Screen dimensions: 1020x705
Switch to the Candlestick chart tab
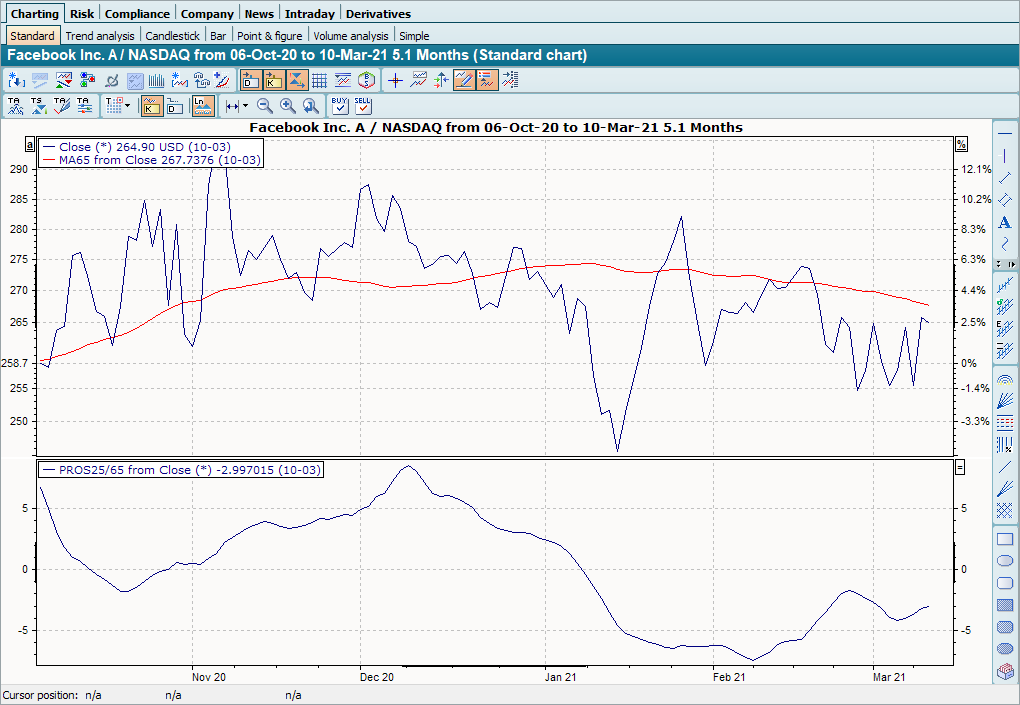(x=172, y=36)
